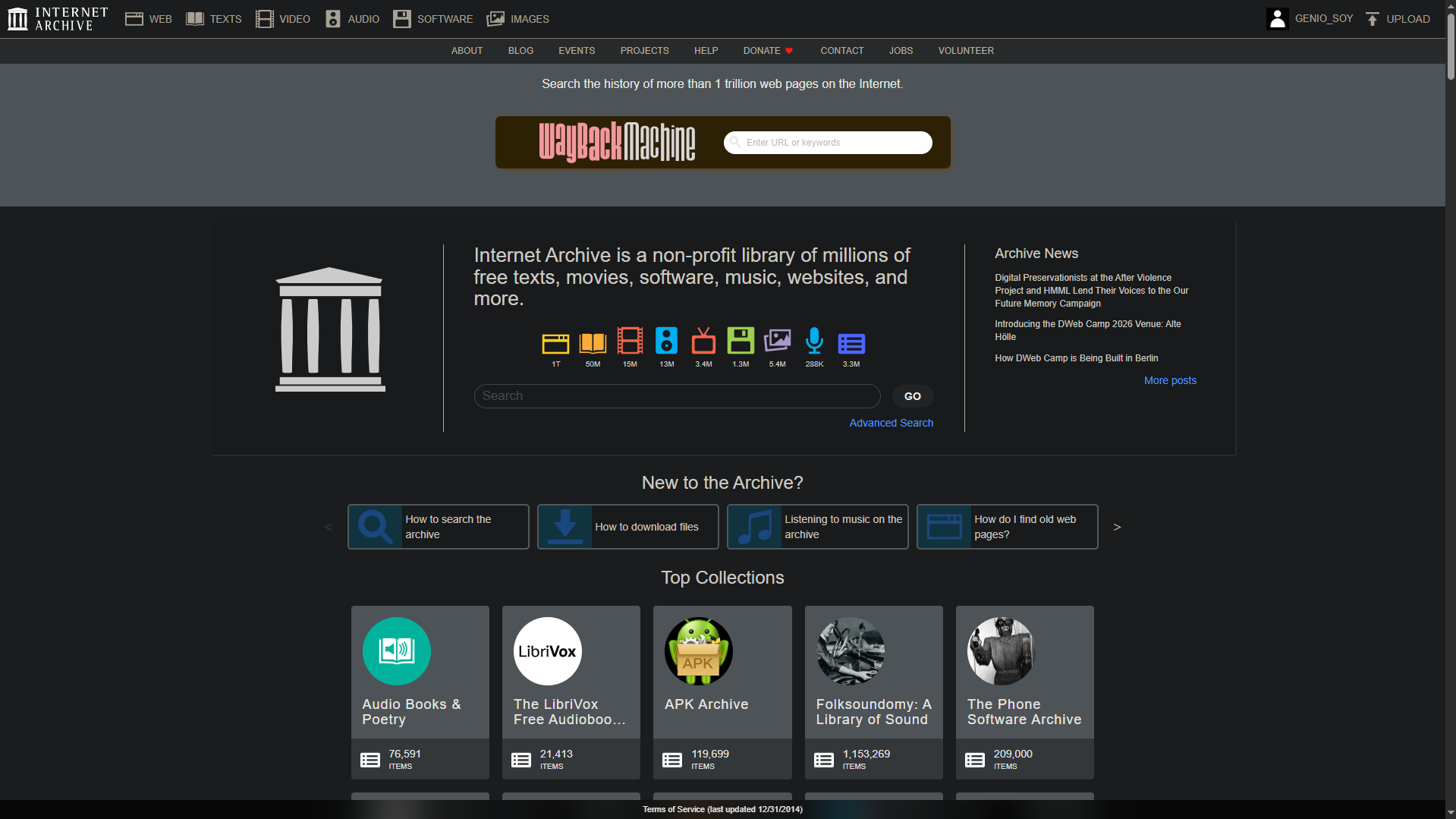Open Volunteer in the secondary menu
The width and height of the screenshot is (1456, 819).
(965, 51)
